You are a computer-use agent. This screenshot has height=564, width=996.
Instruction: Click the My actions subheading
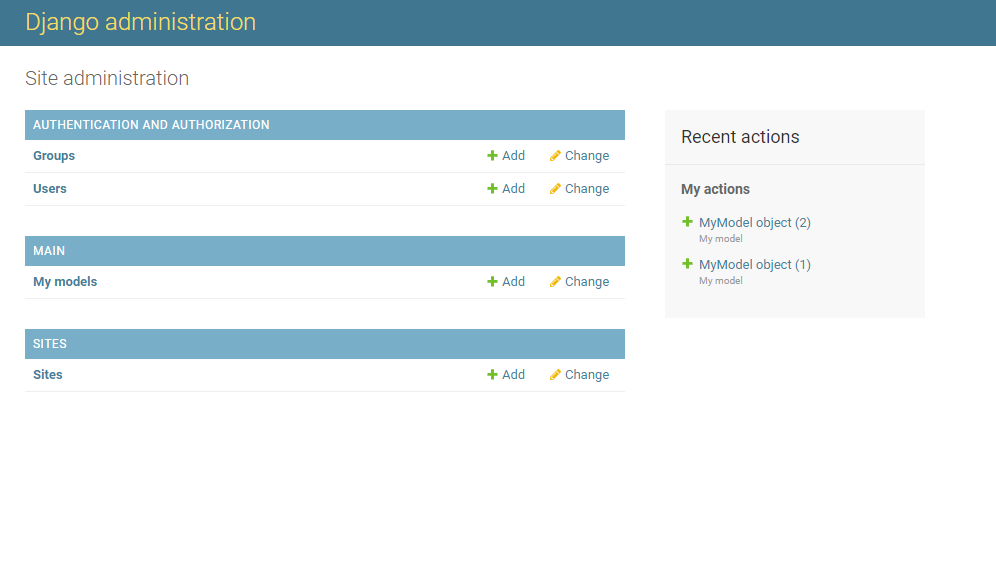pyautogui.click(x=715, y=189)
